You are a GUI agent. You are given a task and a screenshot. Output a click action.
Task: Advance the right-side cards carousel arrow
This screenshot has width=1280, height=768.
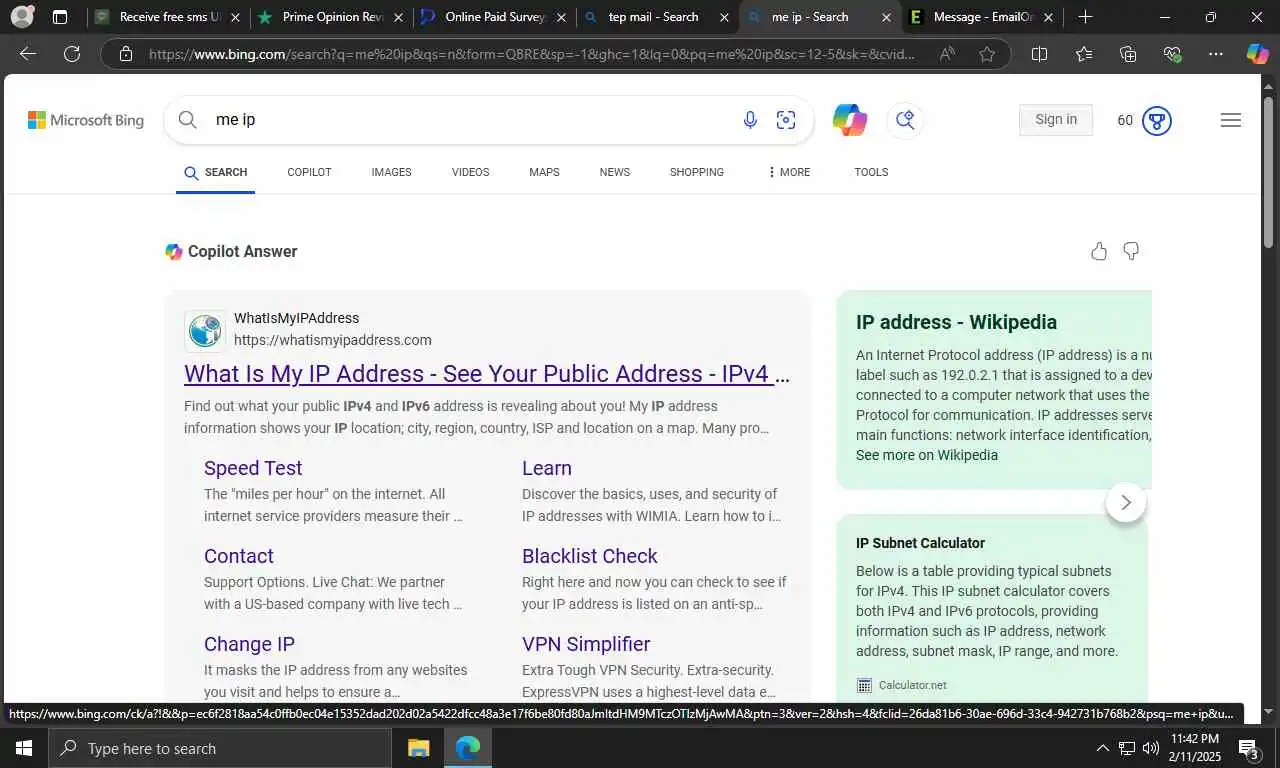[1126, 502]
